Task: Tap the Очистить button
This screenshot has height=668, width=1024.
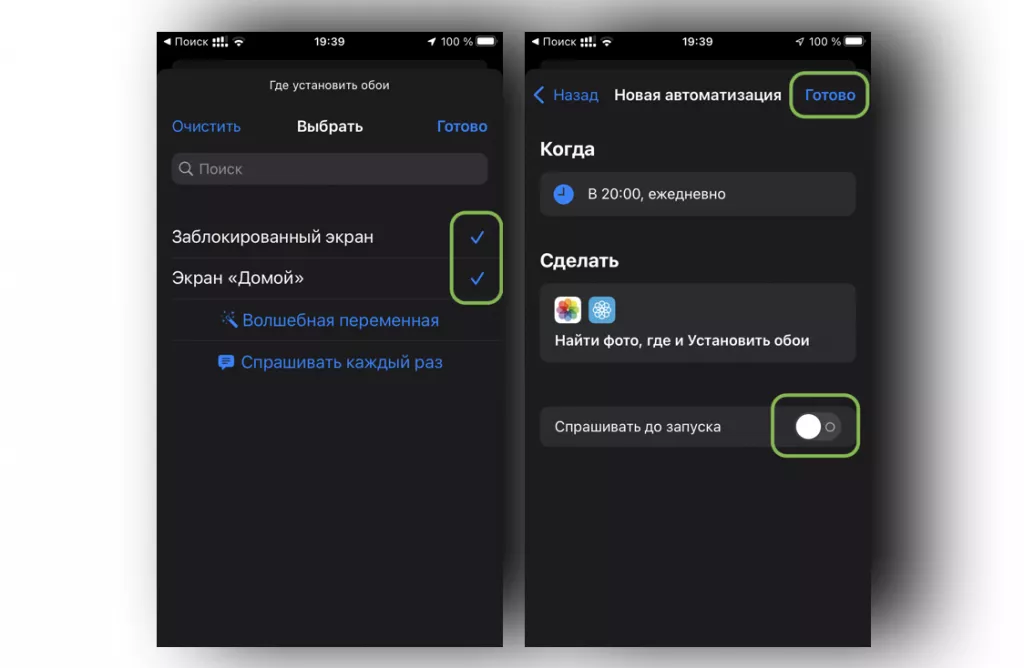Action: [x=206, y=126]
